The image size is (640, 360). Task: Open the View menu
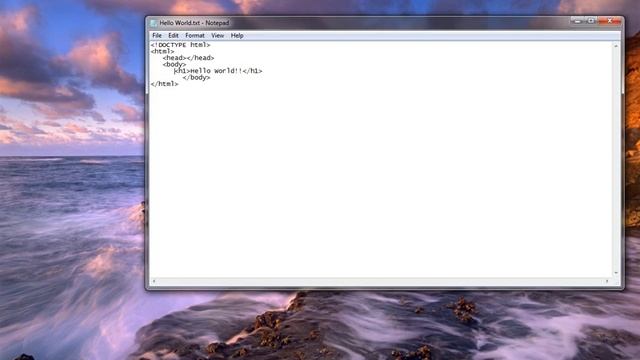click(218, 36)
